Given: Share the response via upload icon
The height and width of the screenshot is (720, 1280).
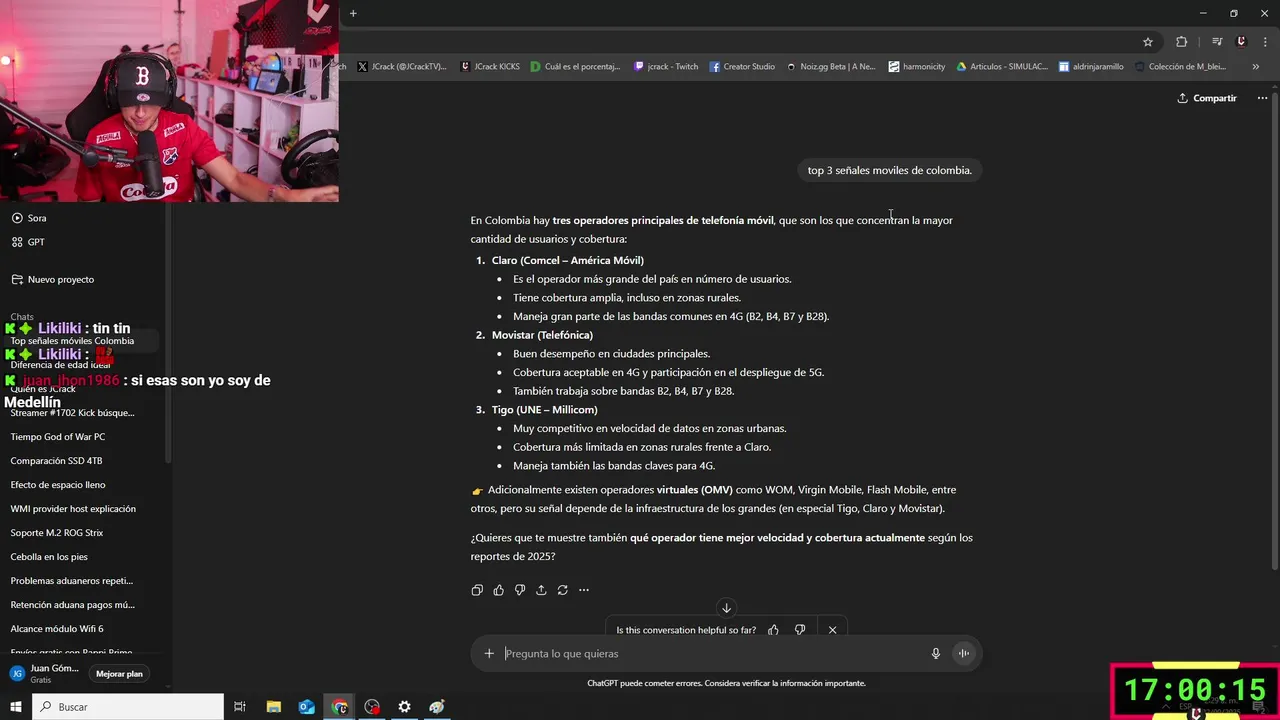Looking at the screenshot, I should [x=541, y=590].
